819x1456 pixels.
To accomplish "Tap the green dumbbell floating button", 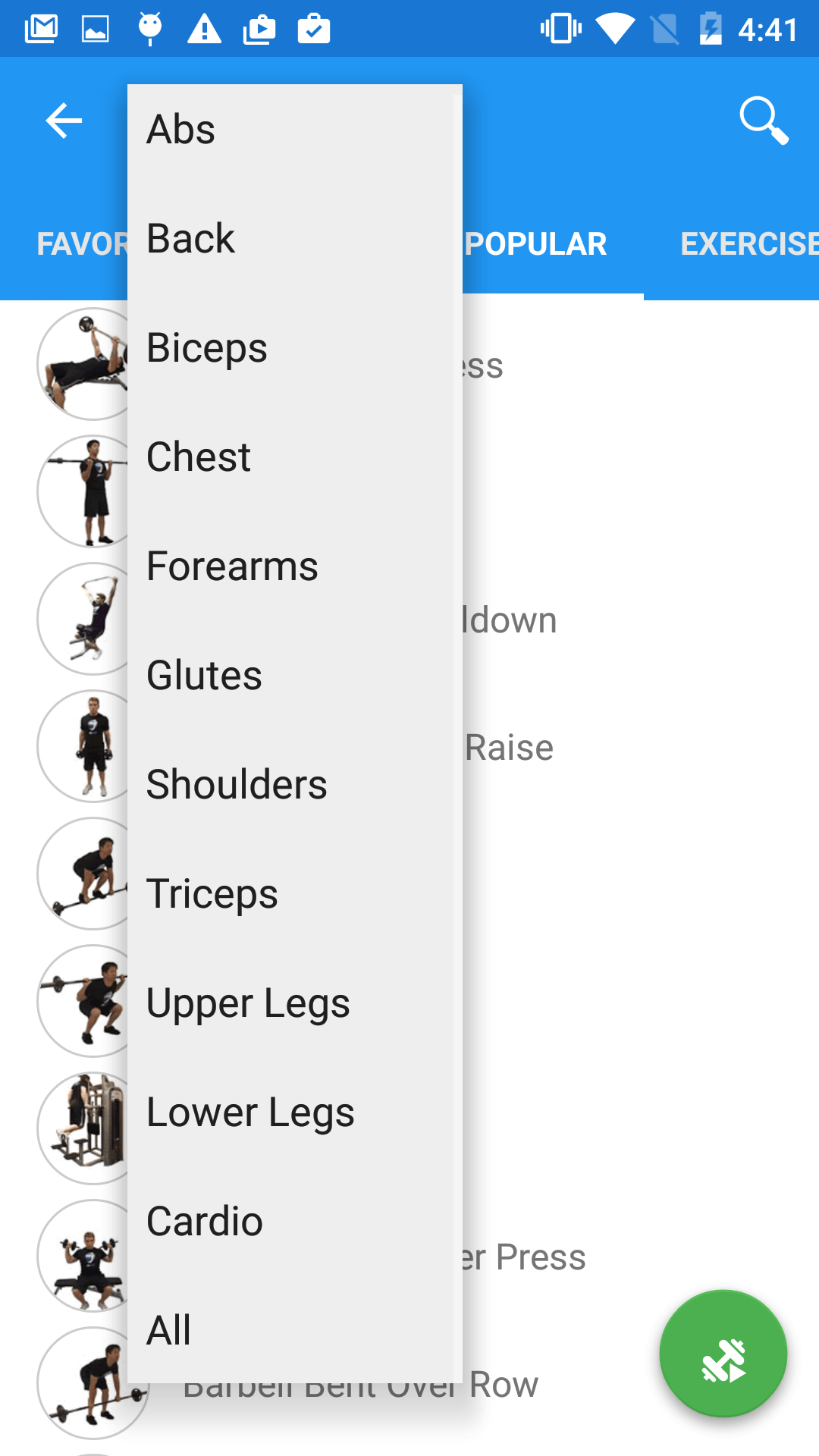I will [723, 1354].
